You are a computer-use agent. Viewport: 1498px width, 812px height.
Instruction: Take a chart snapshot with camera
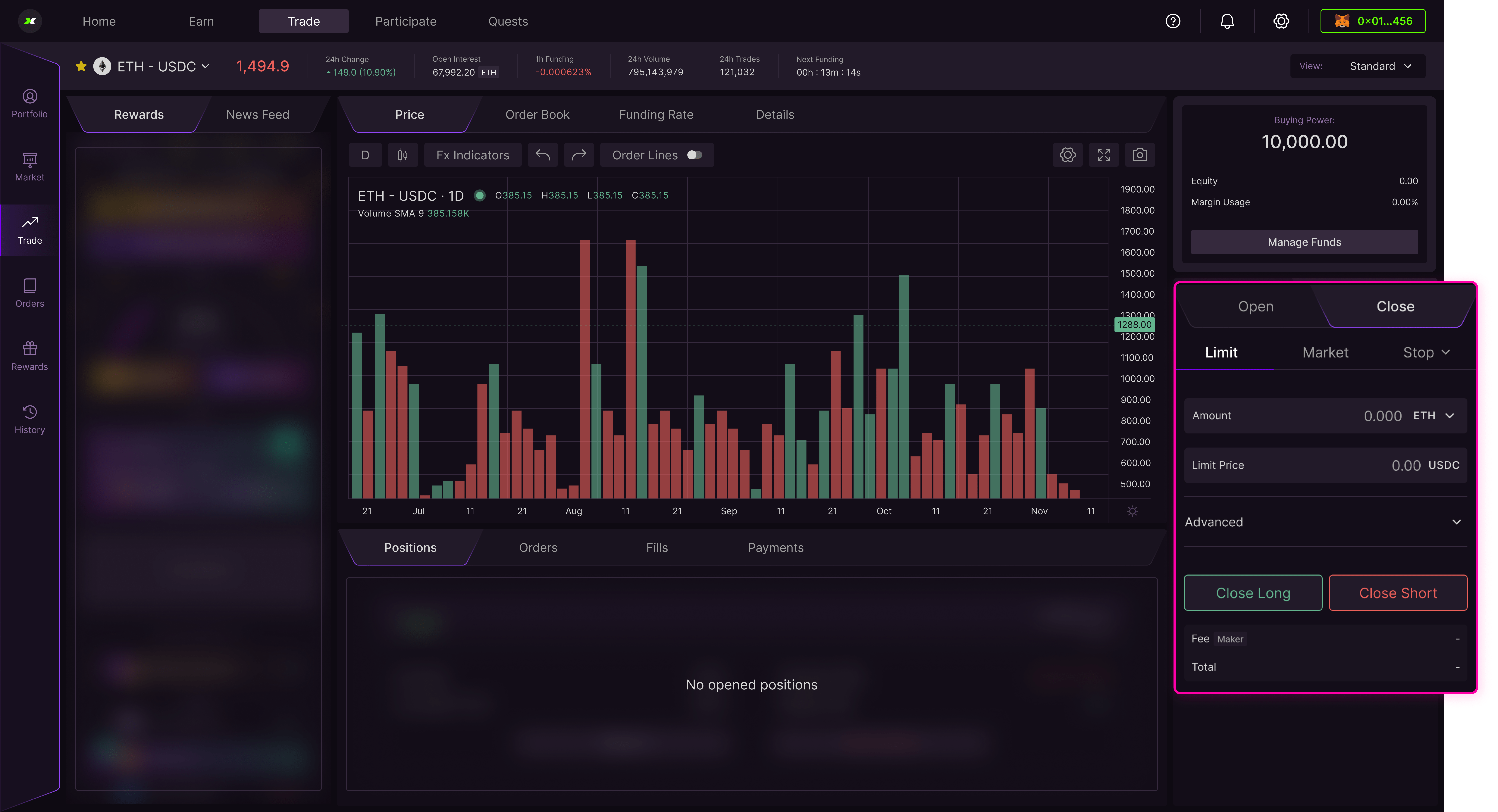tap(1140, 155)
